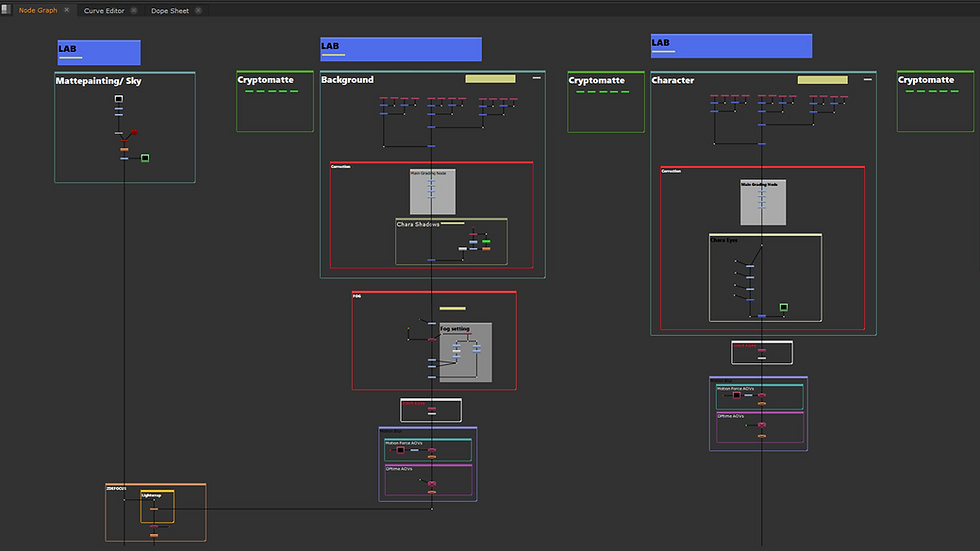Collapse the Background backdrop using its dash

click(x=536, y=78)
